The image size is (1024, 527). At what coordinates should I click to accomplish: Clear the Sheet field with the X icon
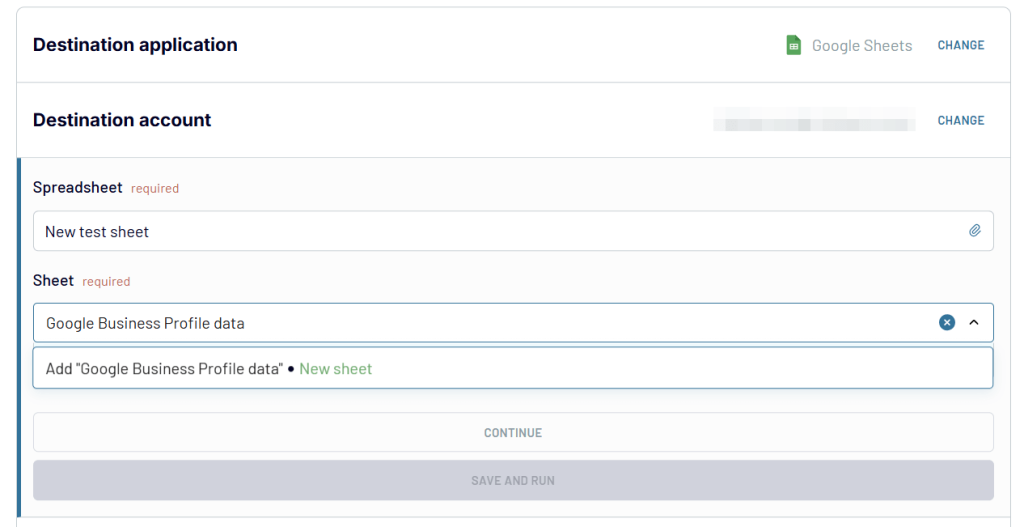click(947, 322)
